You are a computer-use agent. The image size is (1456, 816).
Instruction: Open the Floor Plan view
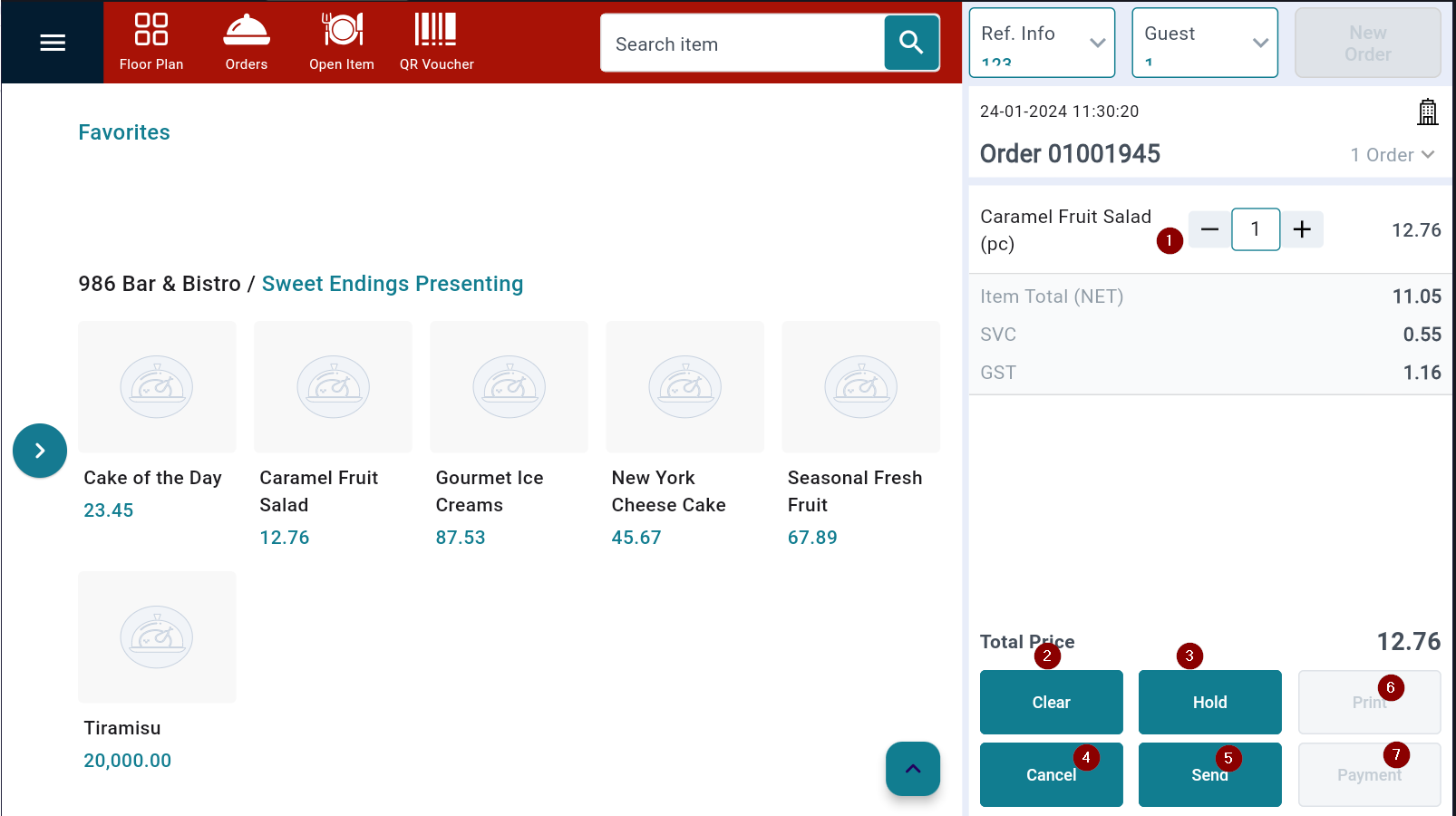click(151, 42)
